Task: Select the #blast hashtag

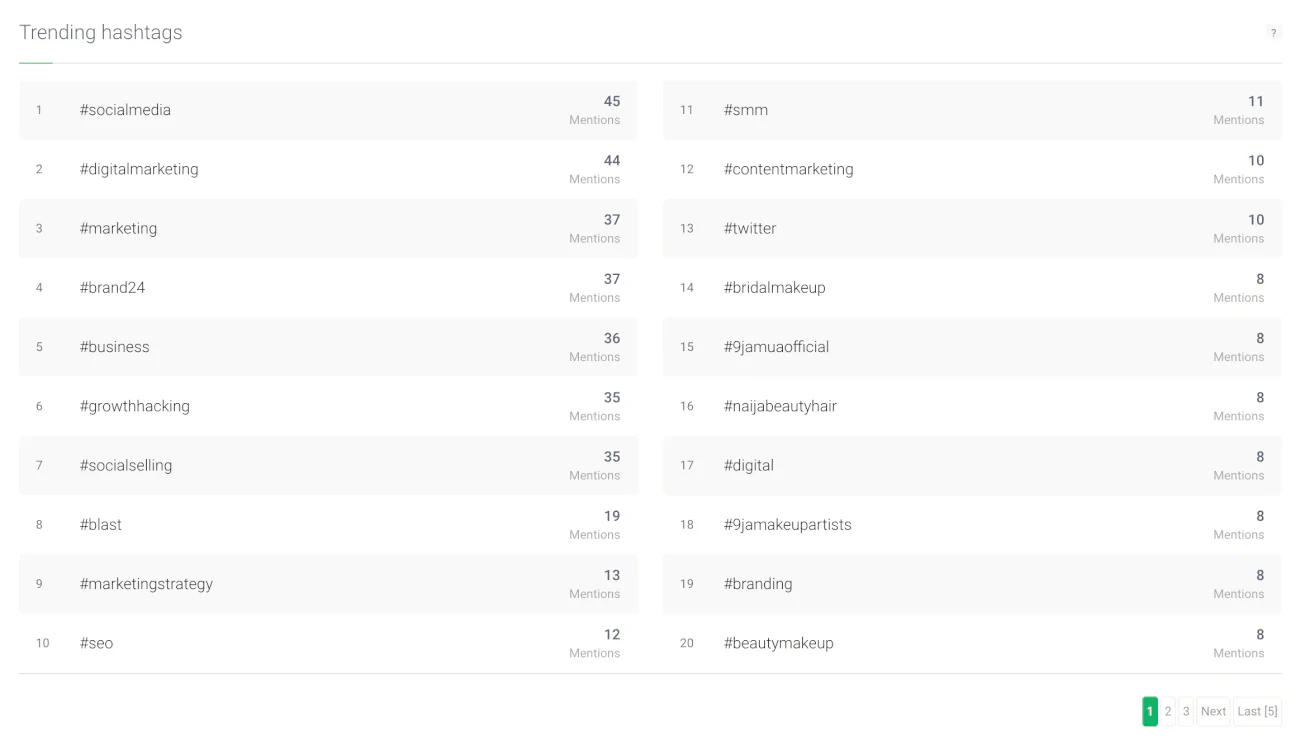Action: pyautogui.click(x=101, y=525)
